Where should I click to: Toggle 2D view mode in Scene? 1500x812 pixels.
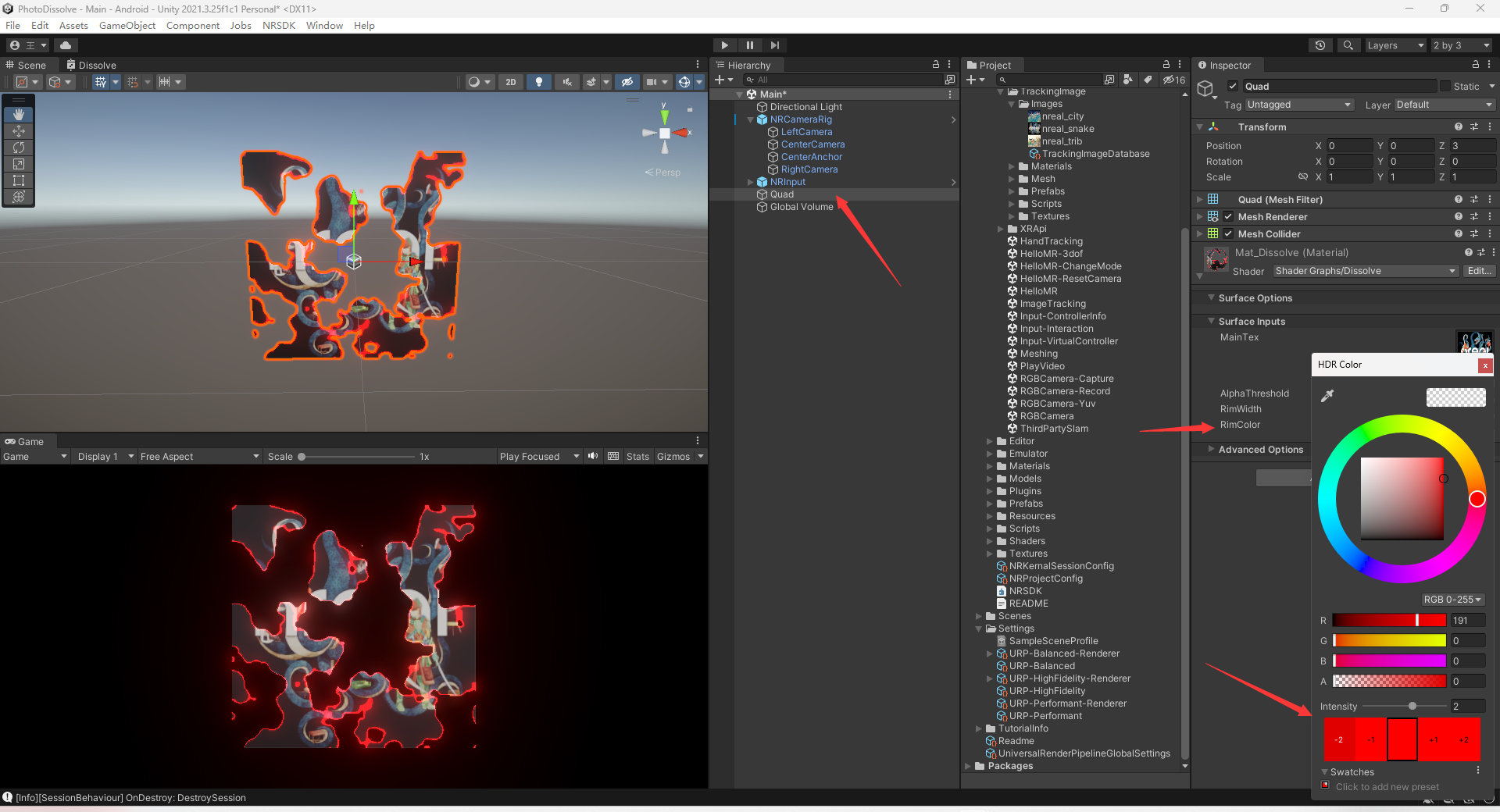510,82
